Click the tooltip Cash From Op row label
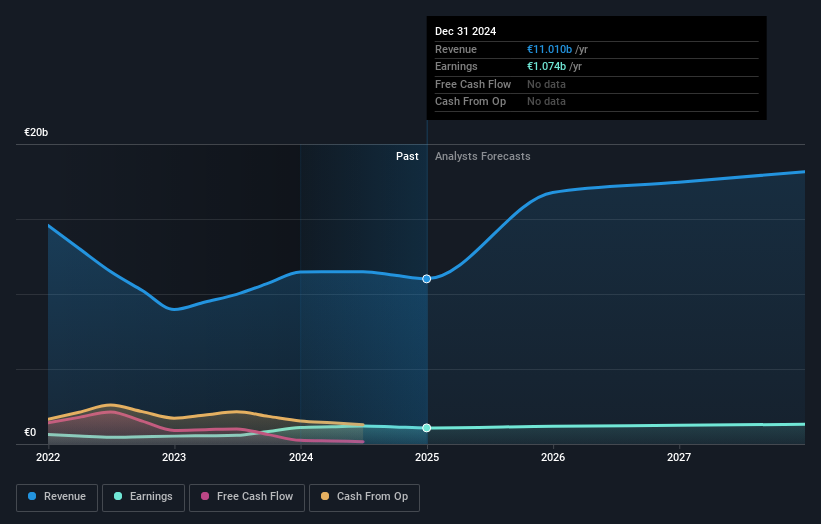Viewport: 821px width, 524px height. pos(470,102)
